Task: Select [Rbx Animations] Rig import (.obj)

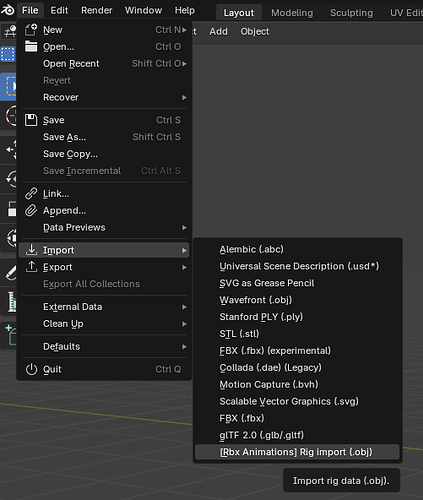Action: (297, 452)
